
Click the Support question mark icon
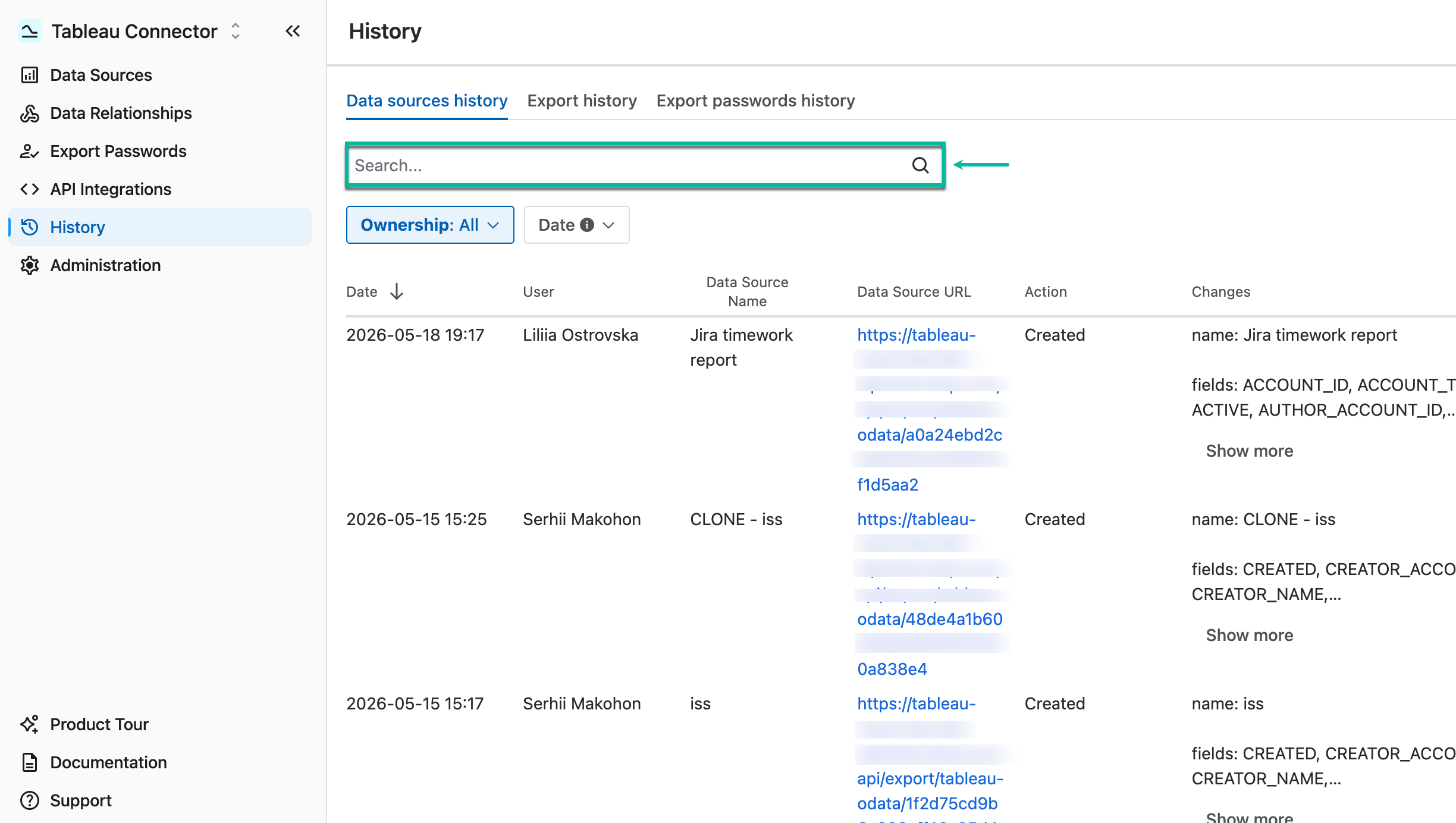click(x=30, y=800)
